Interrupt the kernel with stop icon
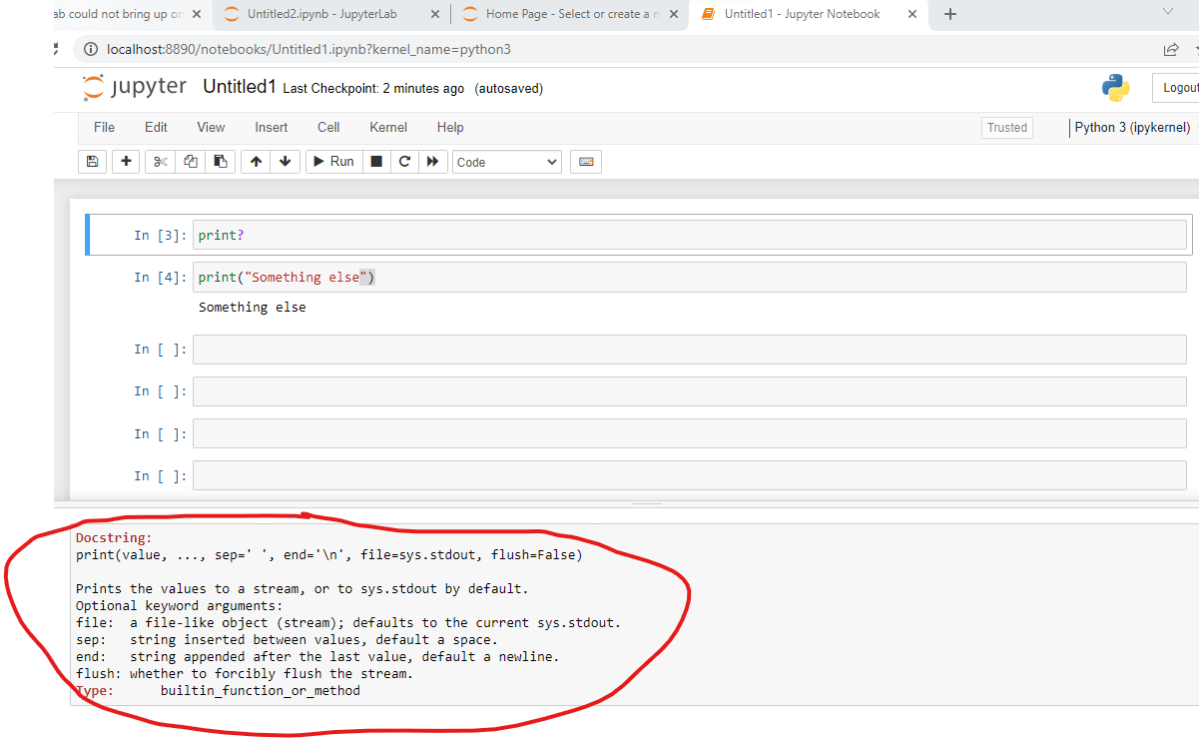Viewport: 1199px width, 738px height. pyautogui.click(x=376, y=161)
